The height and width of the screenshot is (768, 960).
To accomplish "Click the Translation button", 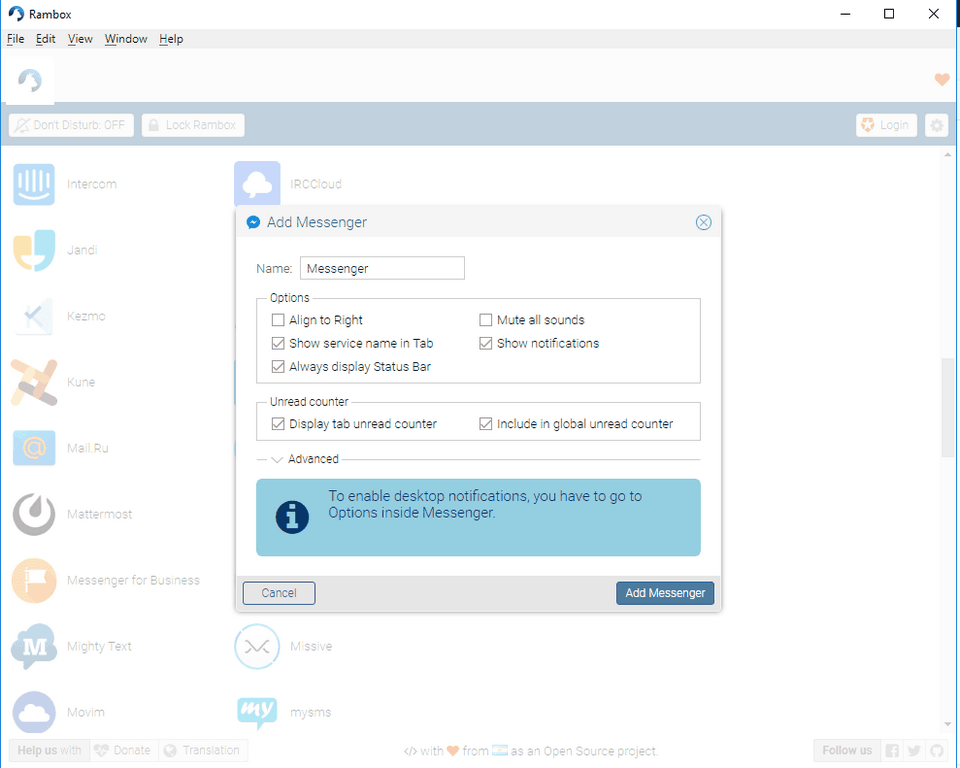I will pyautogui.click(x=203, y=750).
